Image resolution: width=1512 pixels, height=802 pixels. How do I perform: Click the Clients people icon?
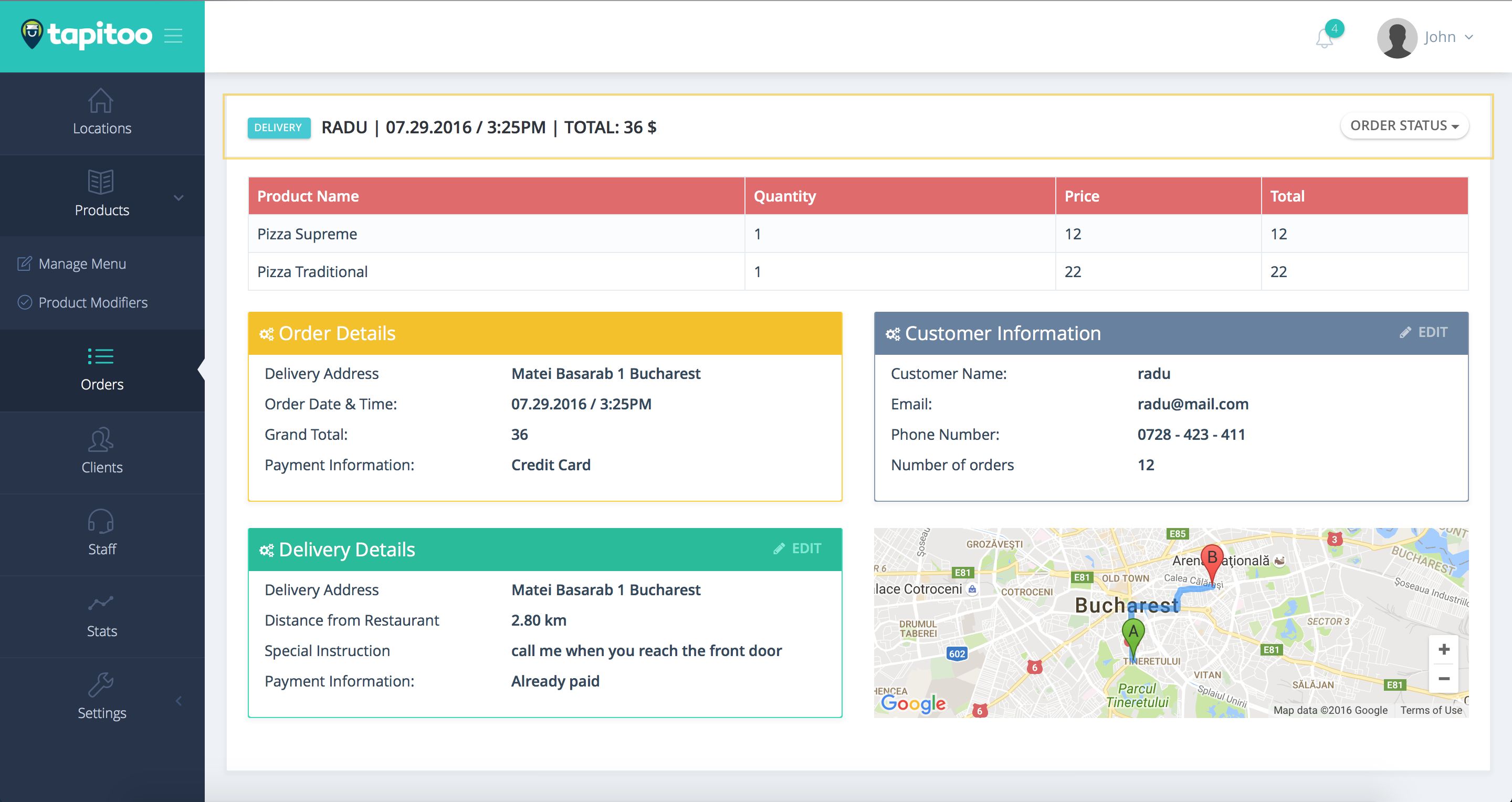point(101,440)
